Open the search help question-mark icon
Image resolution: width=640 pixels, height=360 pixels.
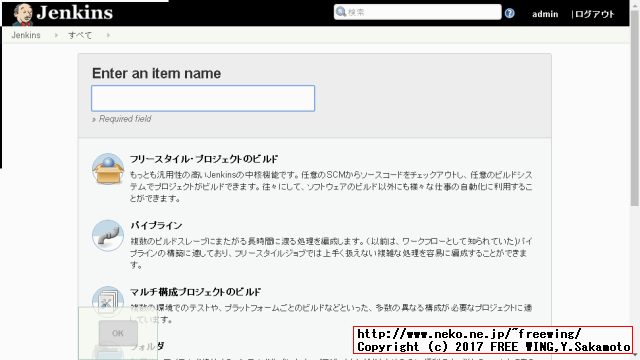tap(509, 13)
